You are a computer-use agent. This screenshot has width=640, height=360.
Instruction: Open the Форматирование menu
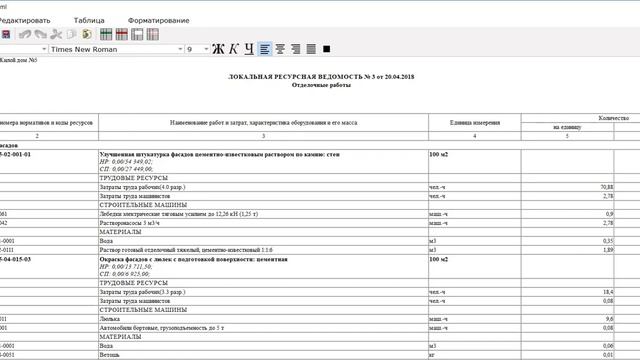158,20
